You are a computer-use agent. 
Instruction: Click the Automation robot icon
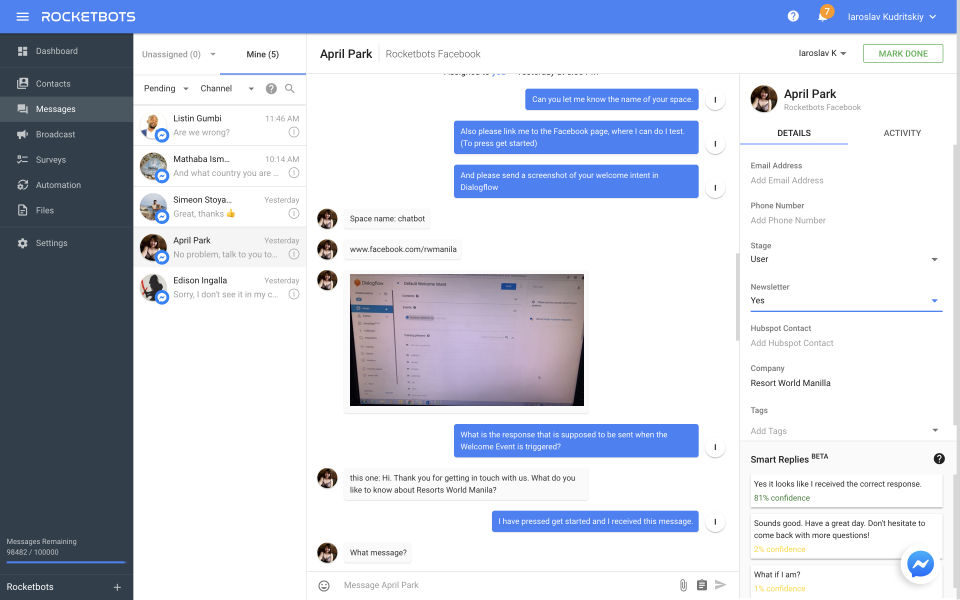point(23,185)
